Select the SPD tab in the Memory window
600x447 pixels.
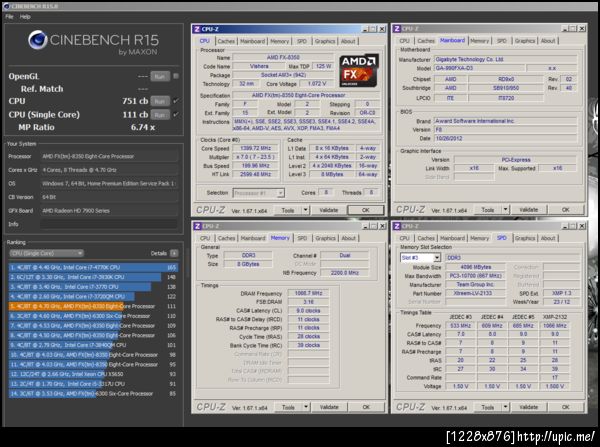(x=302, y=238)
